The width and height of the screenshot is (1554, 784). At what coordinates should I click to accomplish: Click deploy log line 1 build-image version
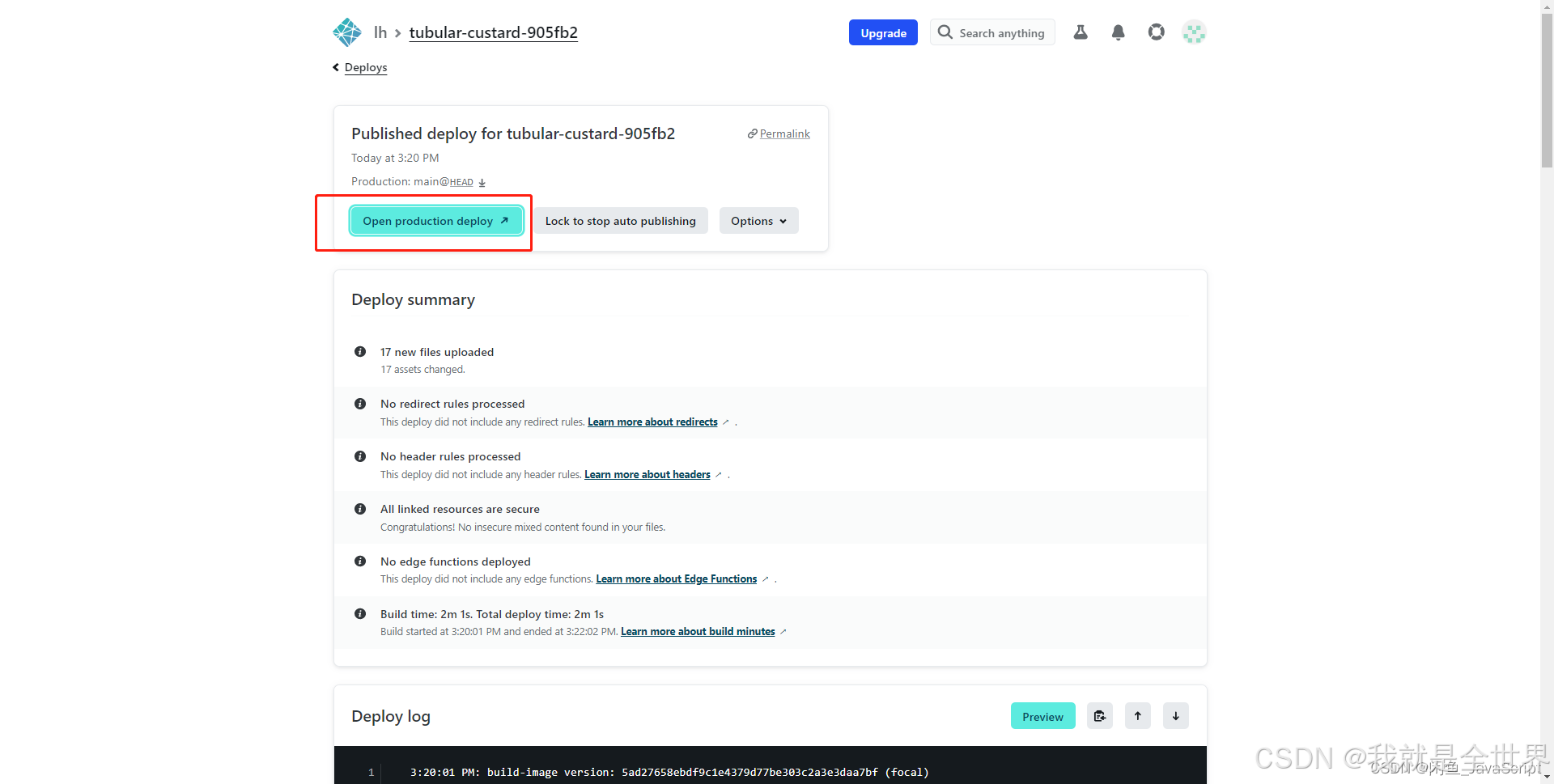tap(669, 773)
